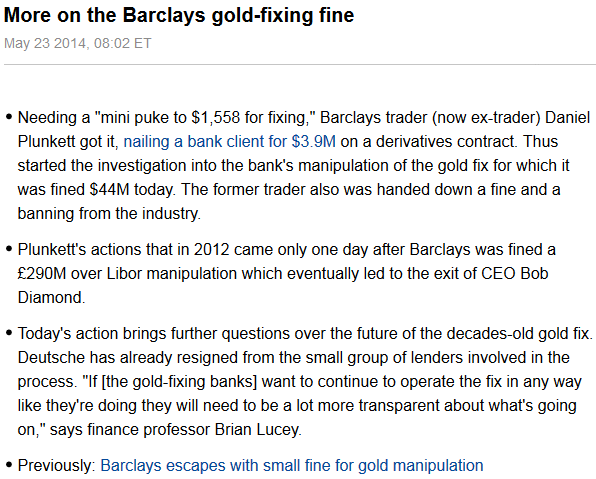Open "Barclays escapes with small fine" link
Image resolution: width=596 pixels, height=479 pixels.
292,465
